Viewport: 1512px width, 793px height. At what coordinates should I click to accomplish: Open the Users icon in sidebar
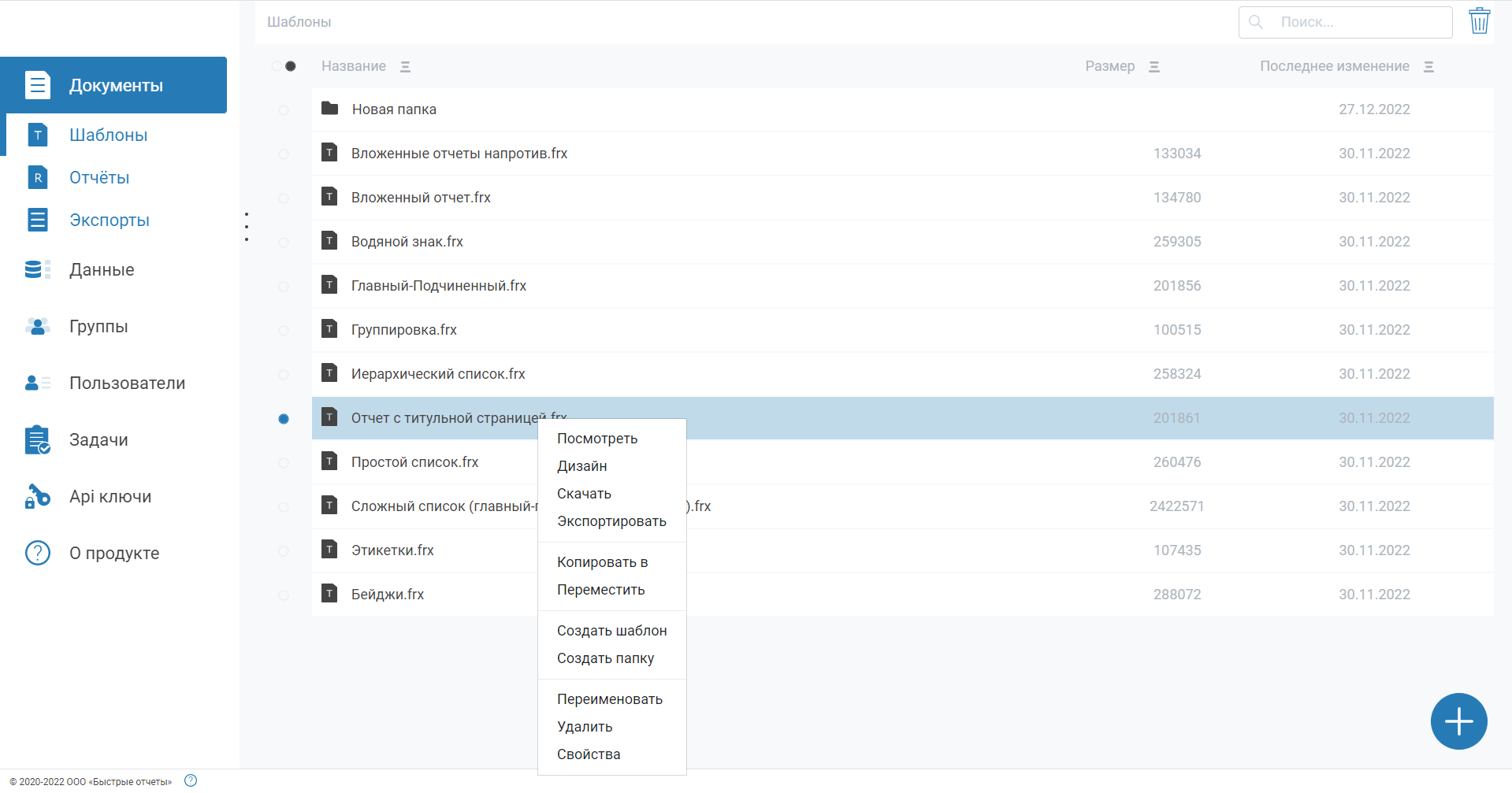click(38, 383)
